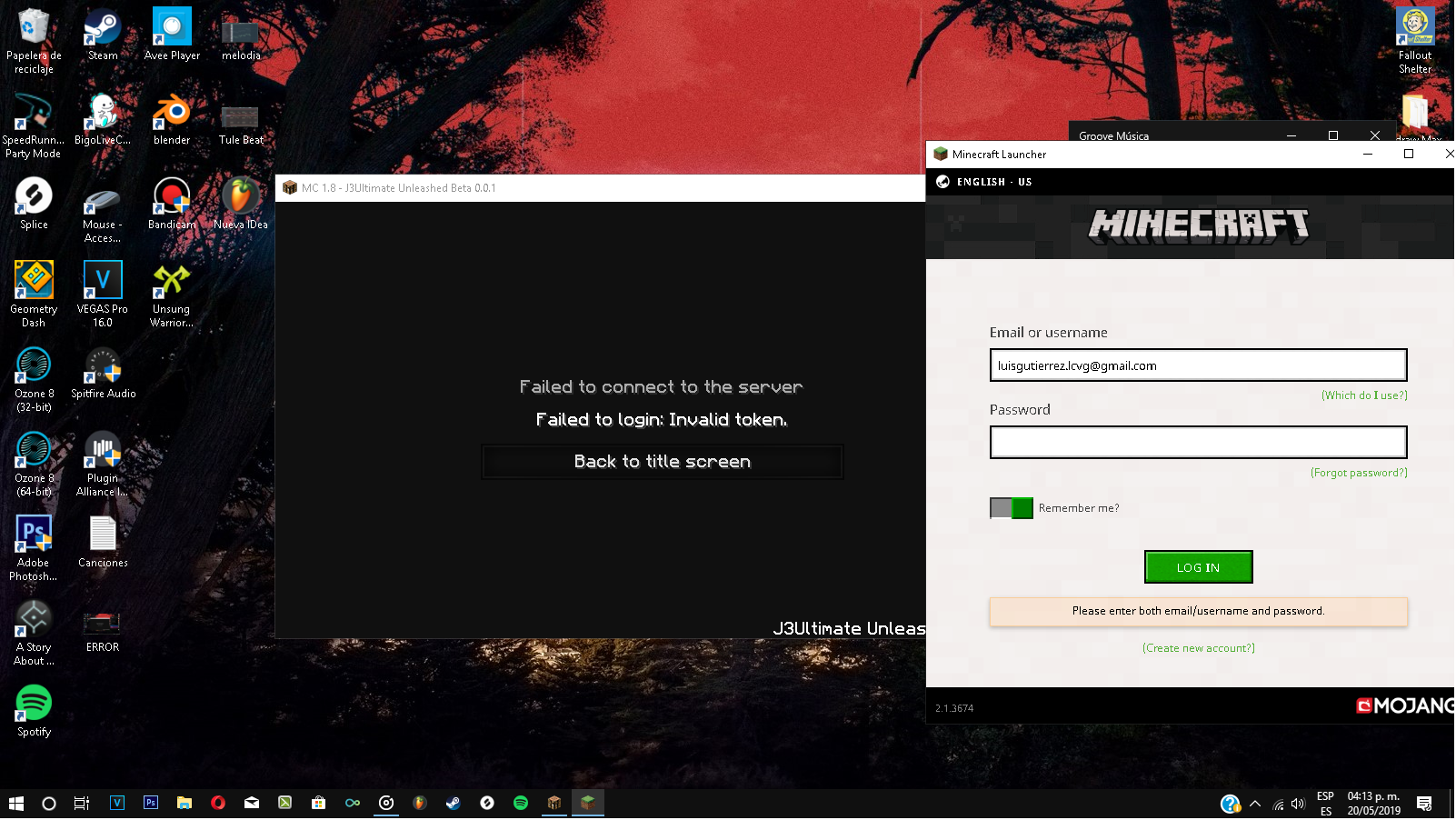This screenshot has width=1456, height=820.
Task: Select the Adobe Photoshop desktop icon
Action: (x=34, y=548)
